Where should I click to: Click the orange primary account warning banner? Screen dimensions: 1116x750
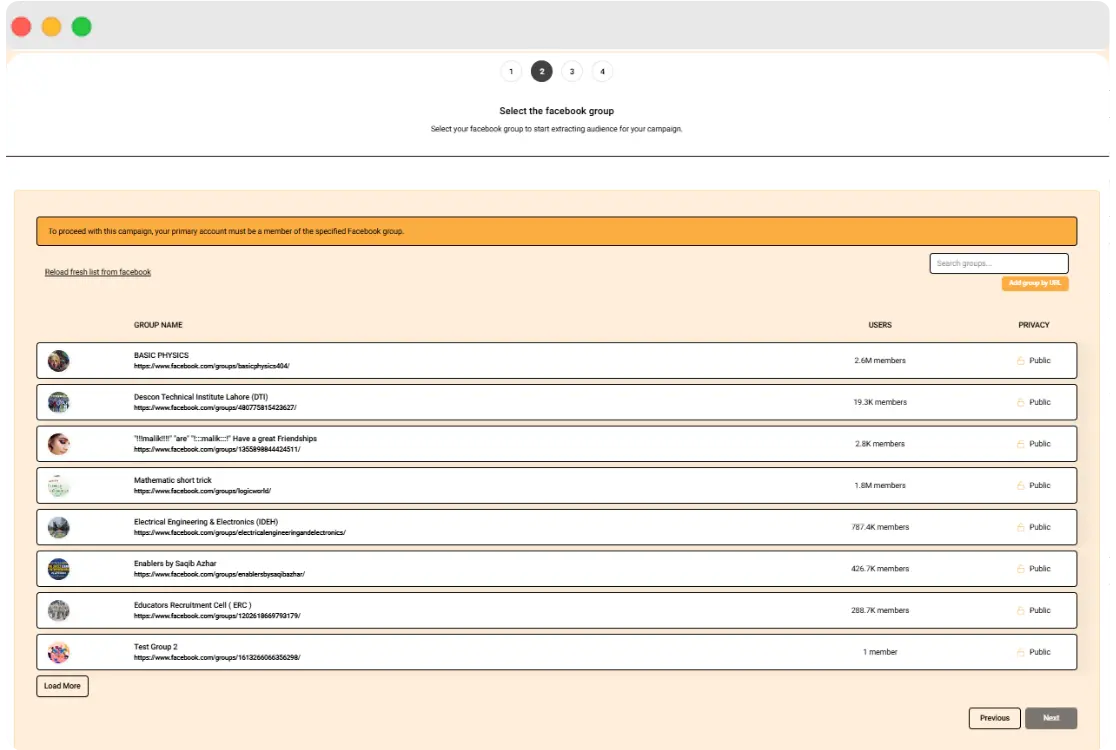(557, 231)
